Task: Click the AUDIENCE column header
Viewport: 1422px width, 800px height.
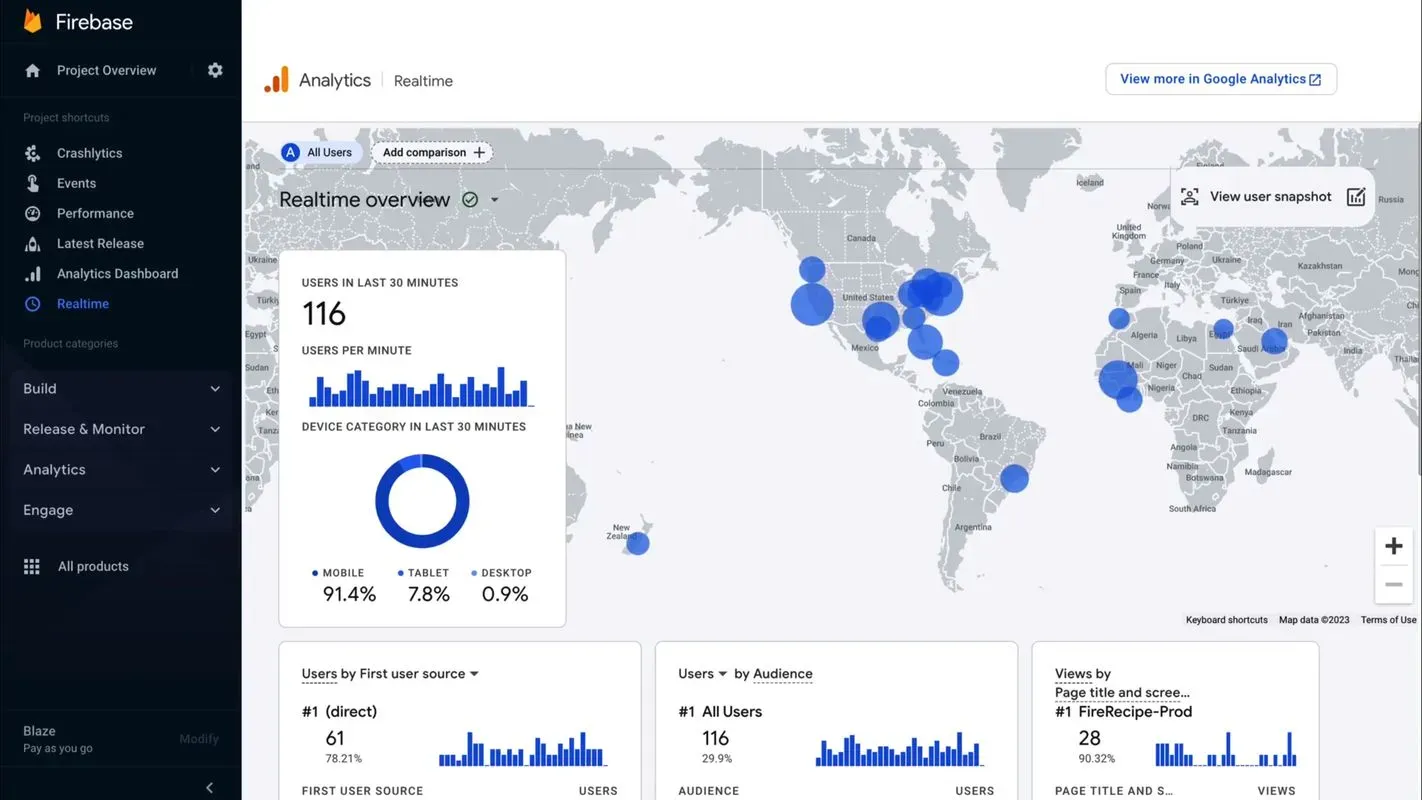Action: pyautogui.click(x=708, y=791)
